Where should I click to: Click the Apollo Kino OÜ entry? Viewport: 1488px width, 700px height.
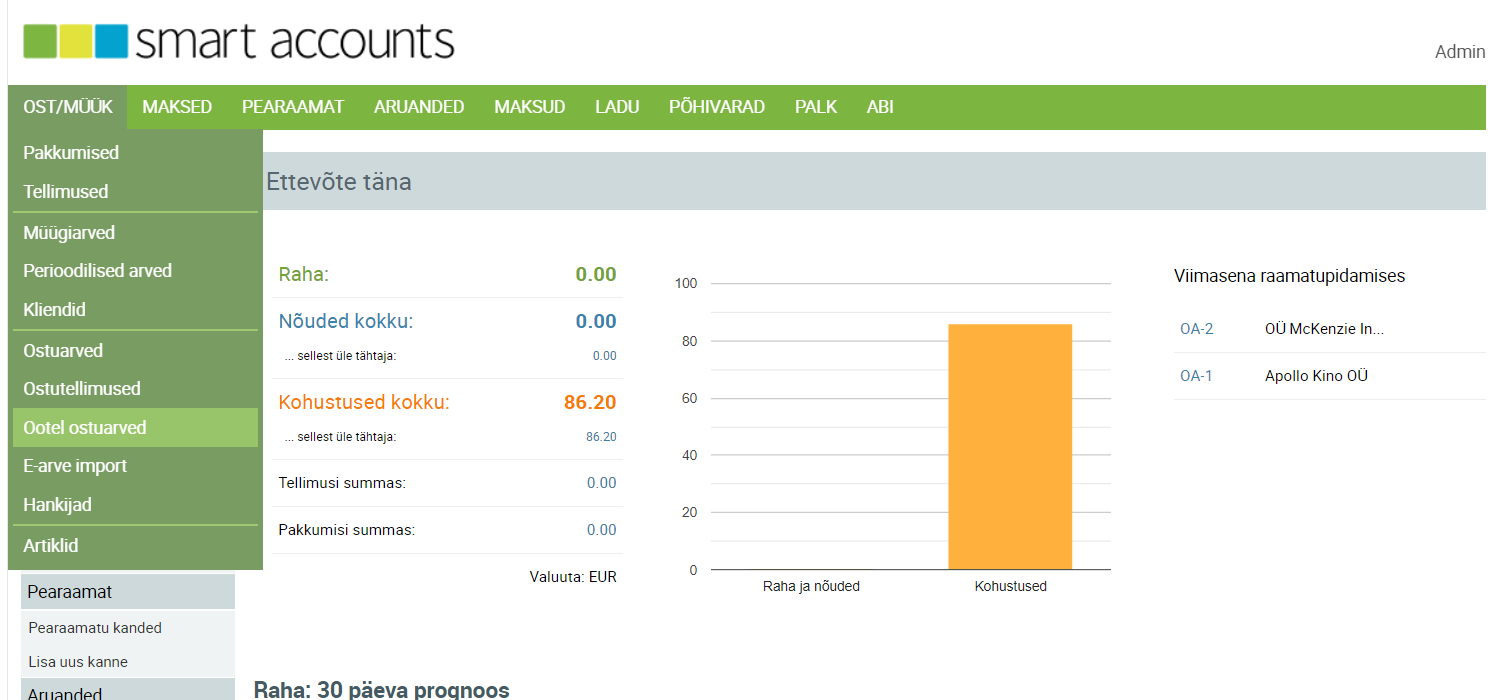pyautogui.click(x=1316, y=376)
